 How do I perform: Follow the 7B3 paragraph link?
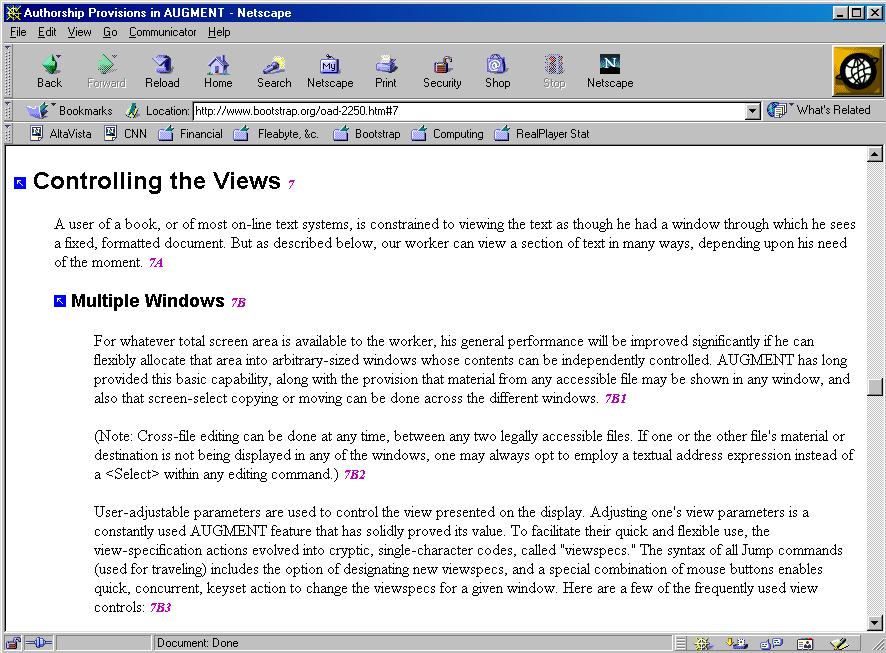(x=160, y=607)
